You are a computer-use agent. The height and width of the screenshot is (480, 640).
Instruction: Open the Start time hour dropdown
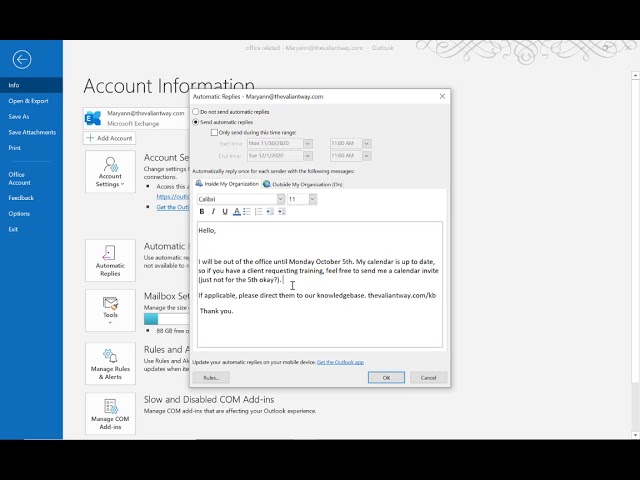tap(367, 144)
